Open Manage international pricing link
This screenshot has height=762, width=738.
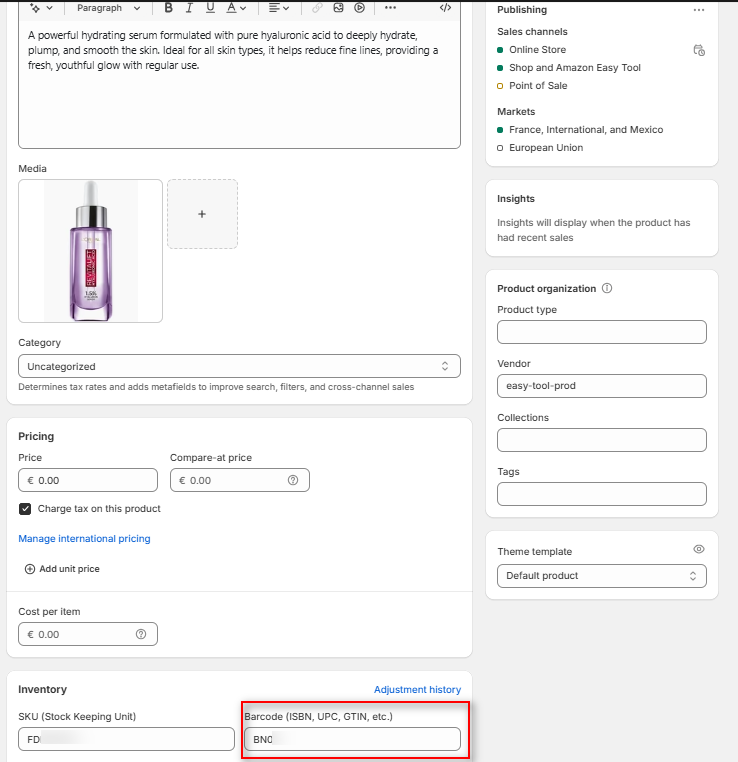[x=84, y=539]
